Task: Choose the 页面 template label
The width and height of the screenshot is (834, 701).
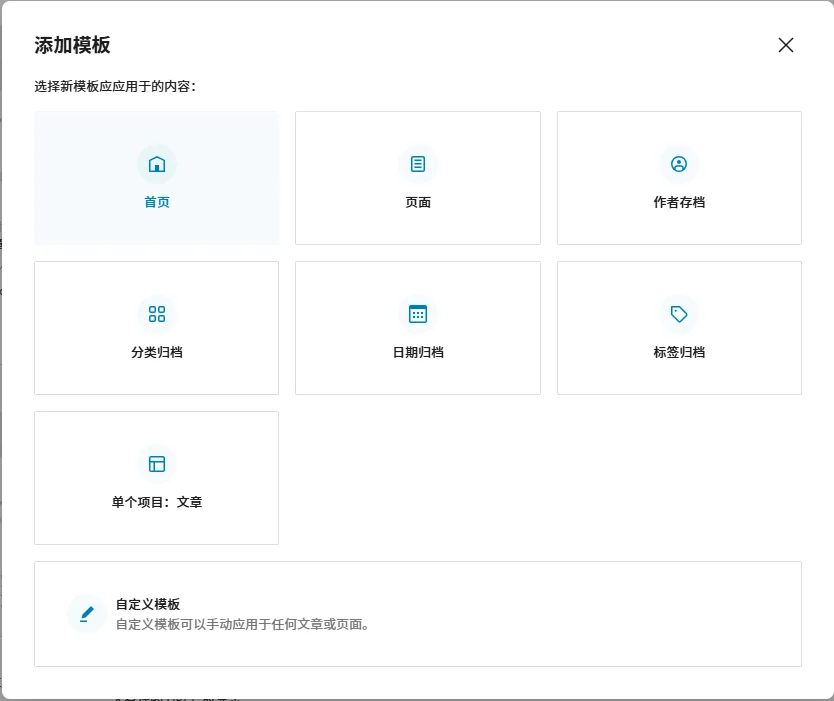Action: click(418, 202)
